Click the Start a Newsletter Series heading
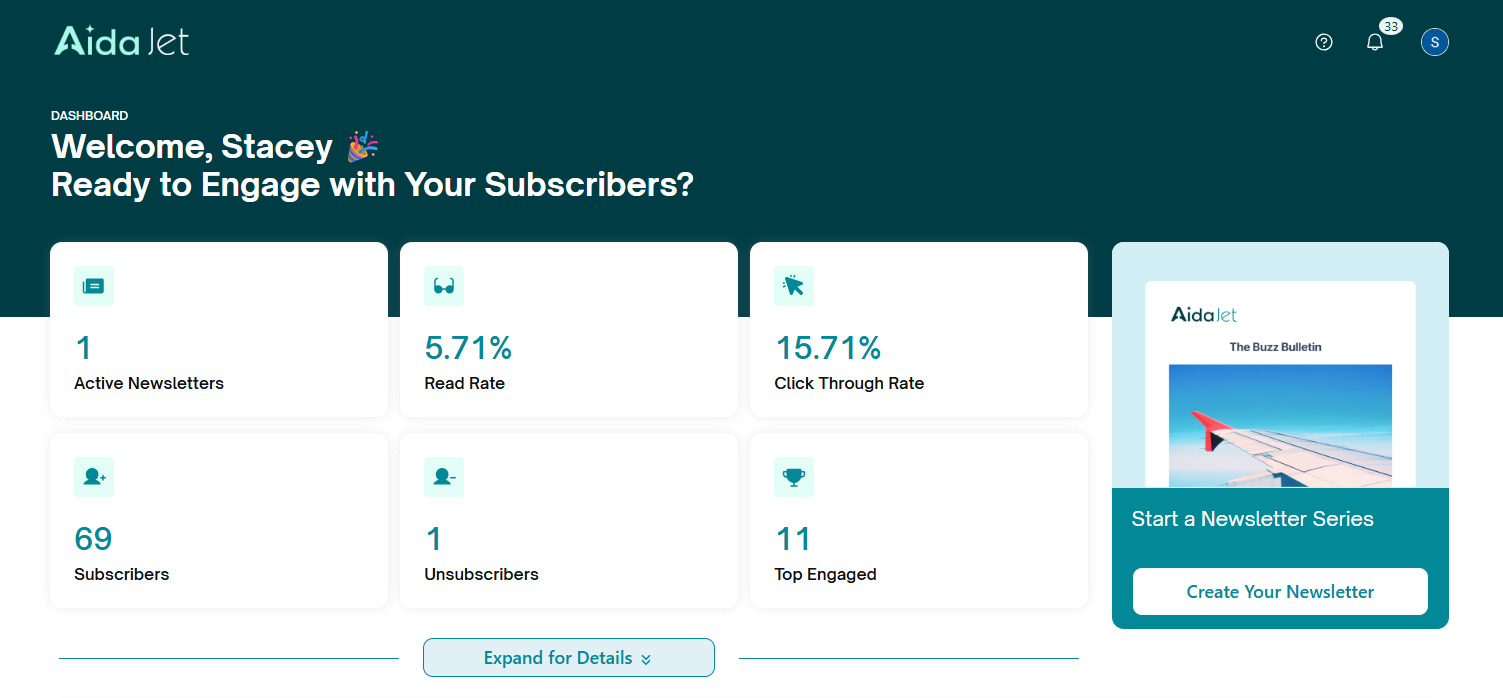The image size is (1503, 698). click(x=1252, y=519)
